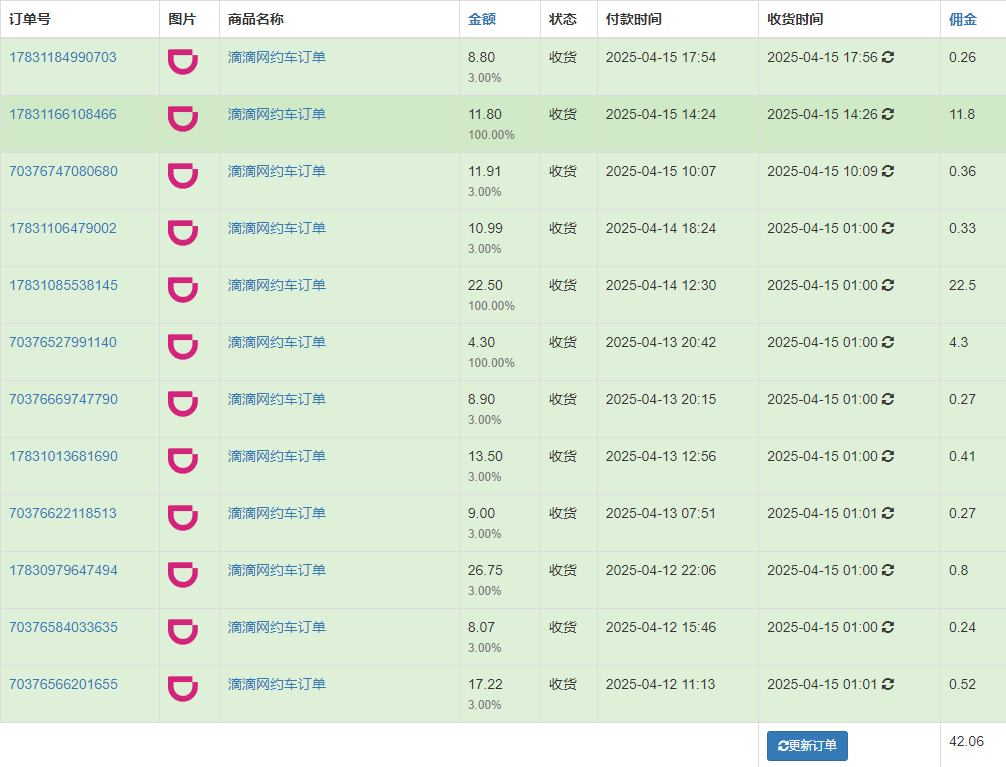This screenshot has height=767, width=1006.
Task: Click refresh icon for order 17830979647494
Action: (888, 570)
